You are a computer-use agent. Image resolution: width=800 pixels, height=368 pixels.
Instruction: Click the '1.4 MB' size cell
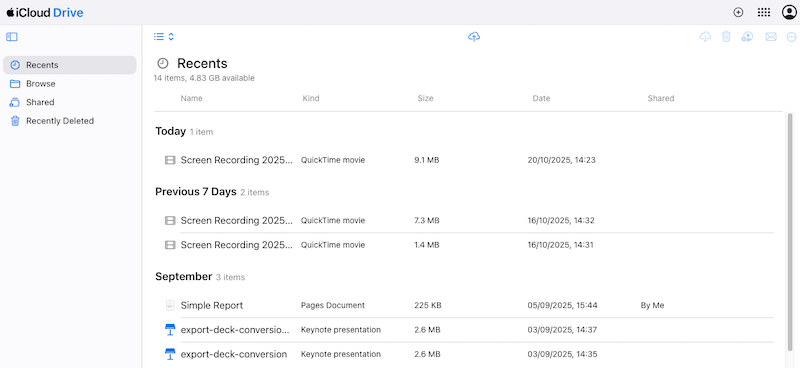pyautogui.click(x=427, y=245)
